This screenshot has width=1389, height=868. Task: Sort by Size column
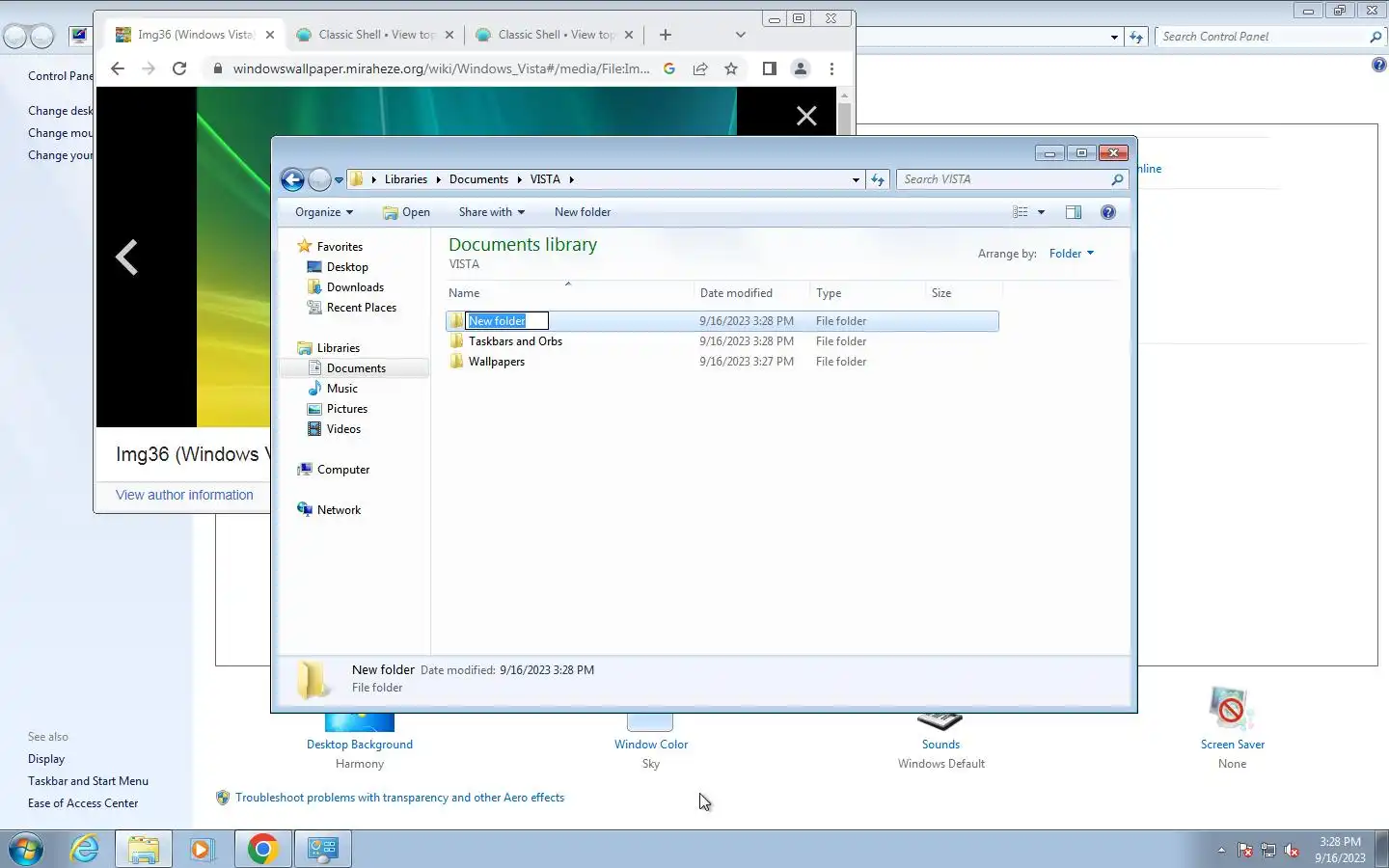[x=964, y=293]
